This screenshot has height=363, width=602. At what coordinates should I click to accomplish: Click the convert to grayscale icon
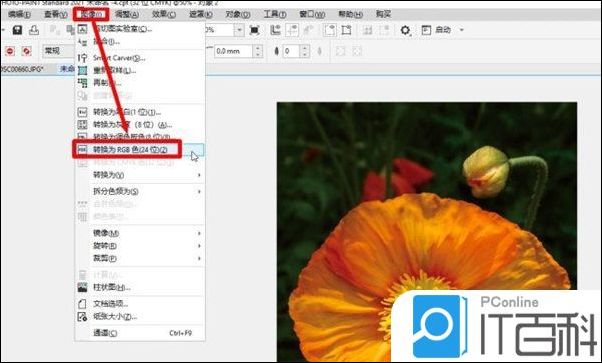pos(83,124)
